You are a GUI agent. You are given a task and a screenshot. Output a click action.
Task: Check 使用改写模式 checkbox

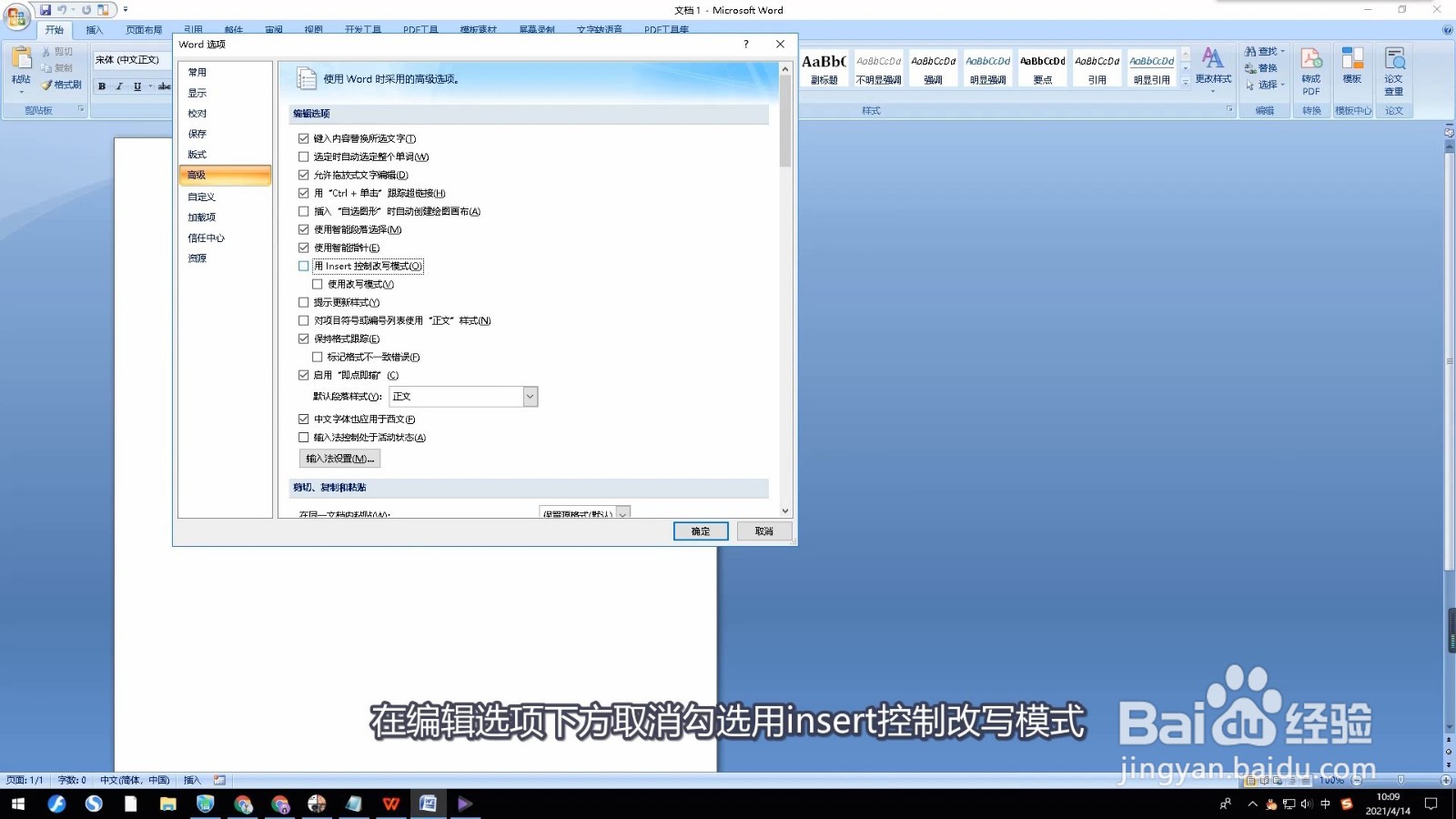(x=318, y=284)
